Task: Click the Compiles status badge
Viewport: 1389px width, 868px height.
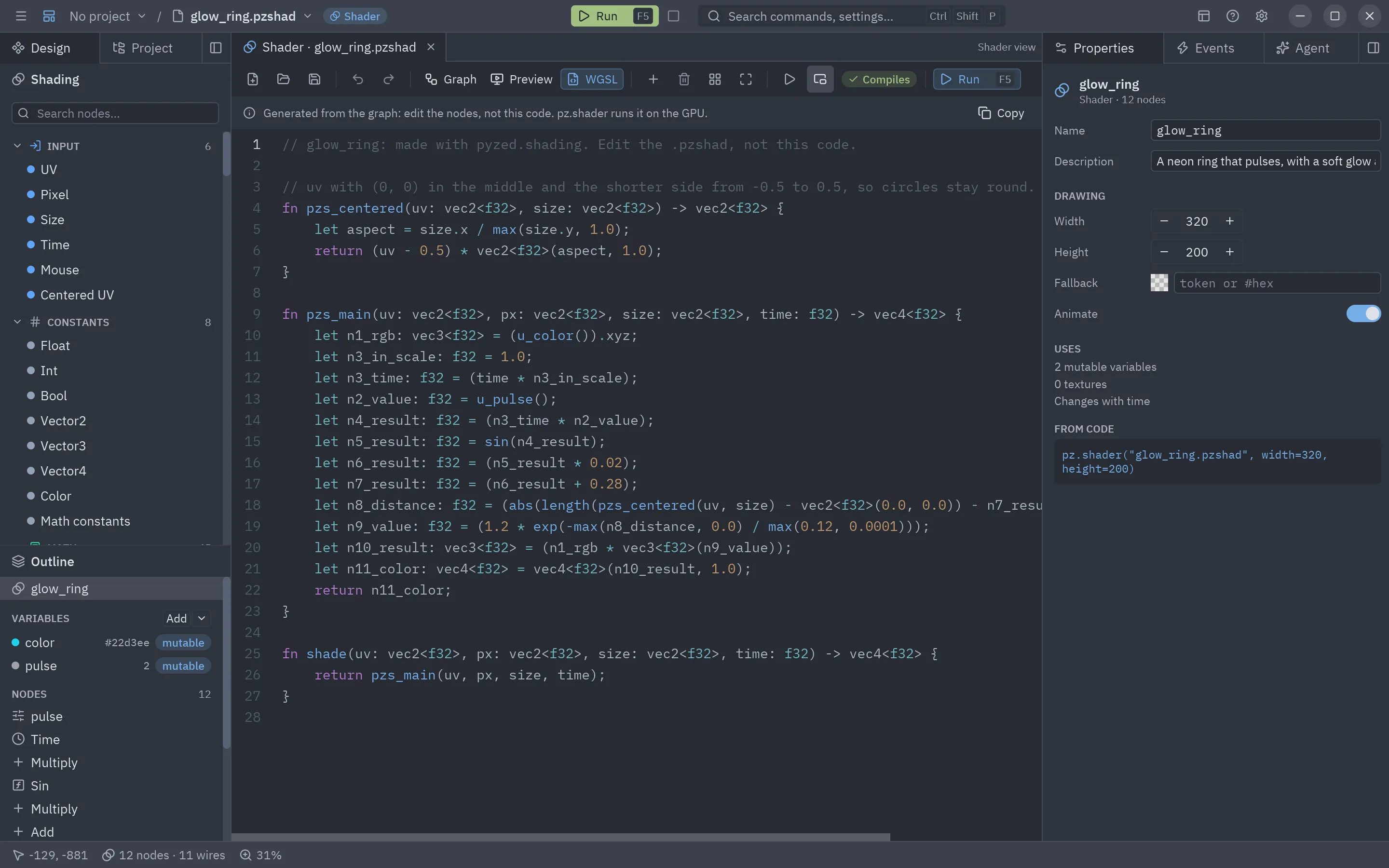Action: click(x=879, y=79)
